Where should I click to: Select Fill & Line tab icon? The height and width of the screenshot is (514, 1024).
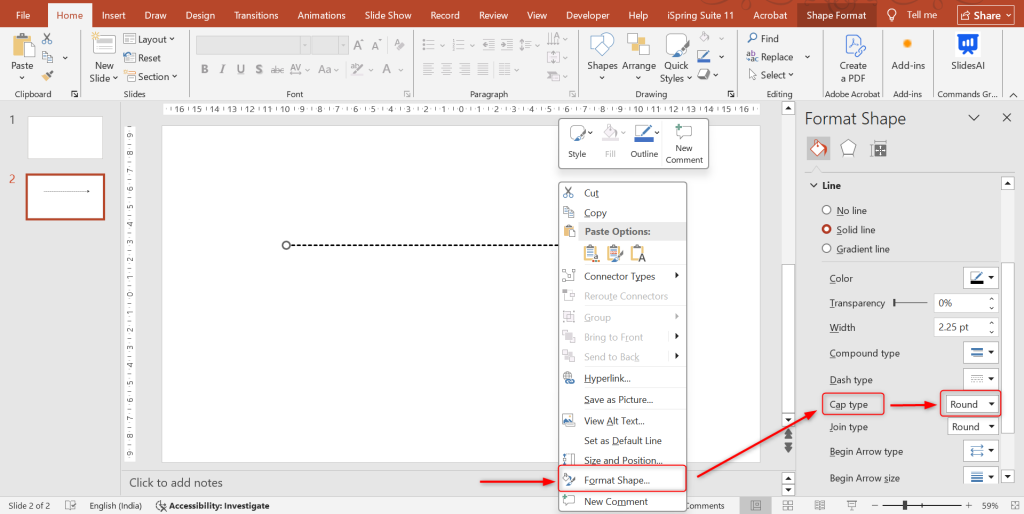click(x=818, y=149)
